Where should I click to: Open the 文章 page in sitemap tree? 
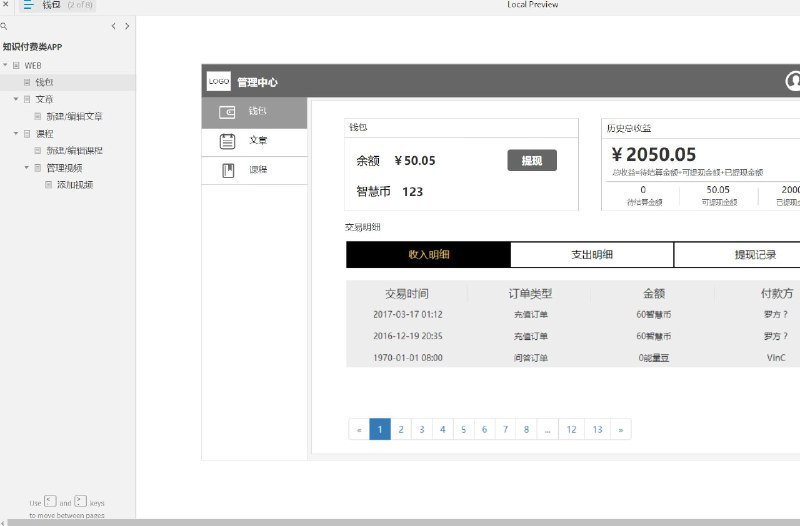coord(44,99)
